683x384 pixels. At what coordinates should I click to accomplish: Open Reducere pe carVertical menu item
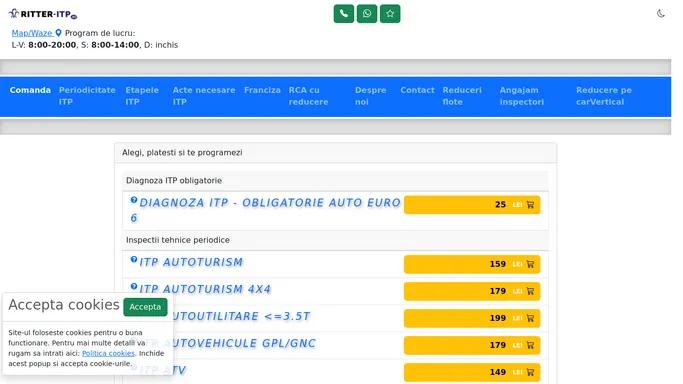click(604, 96)
